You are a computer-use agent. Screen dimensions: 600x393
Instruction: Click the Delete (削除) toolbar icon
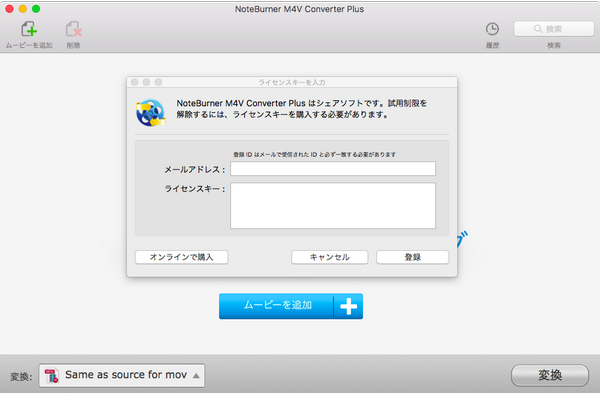(73, 29)
